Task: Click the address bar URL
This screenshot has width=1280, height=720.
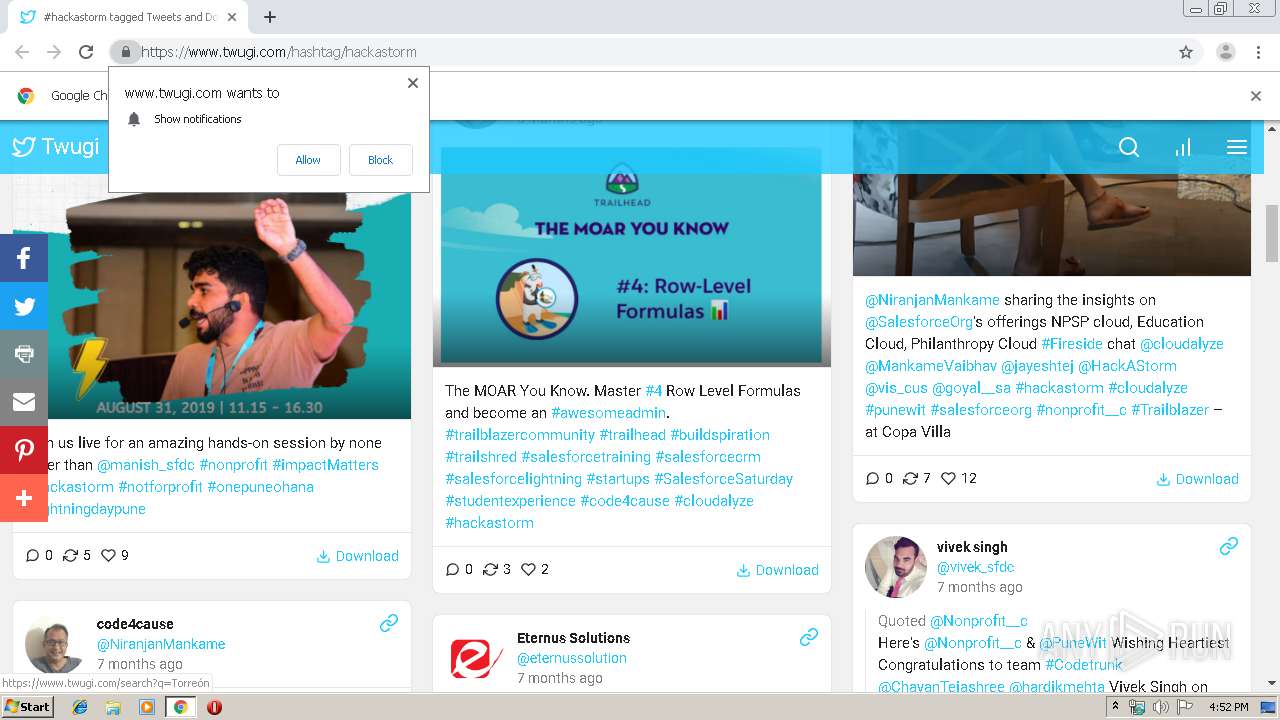Action: tap(279, 52)
